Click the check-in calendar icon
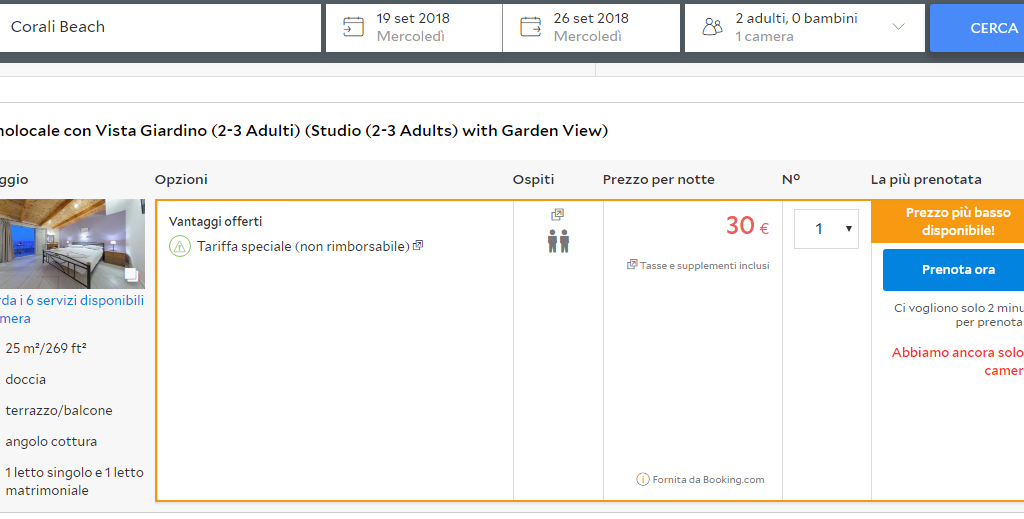The width and height of the screenshot is (1024, 519). 353,27
